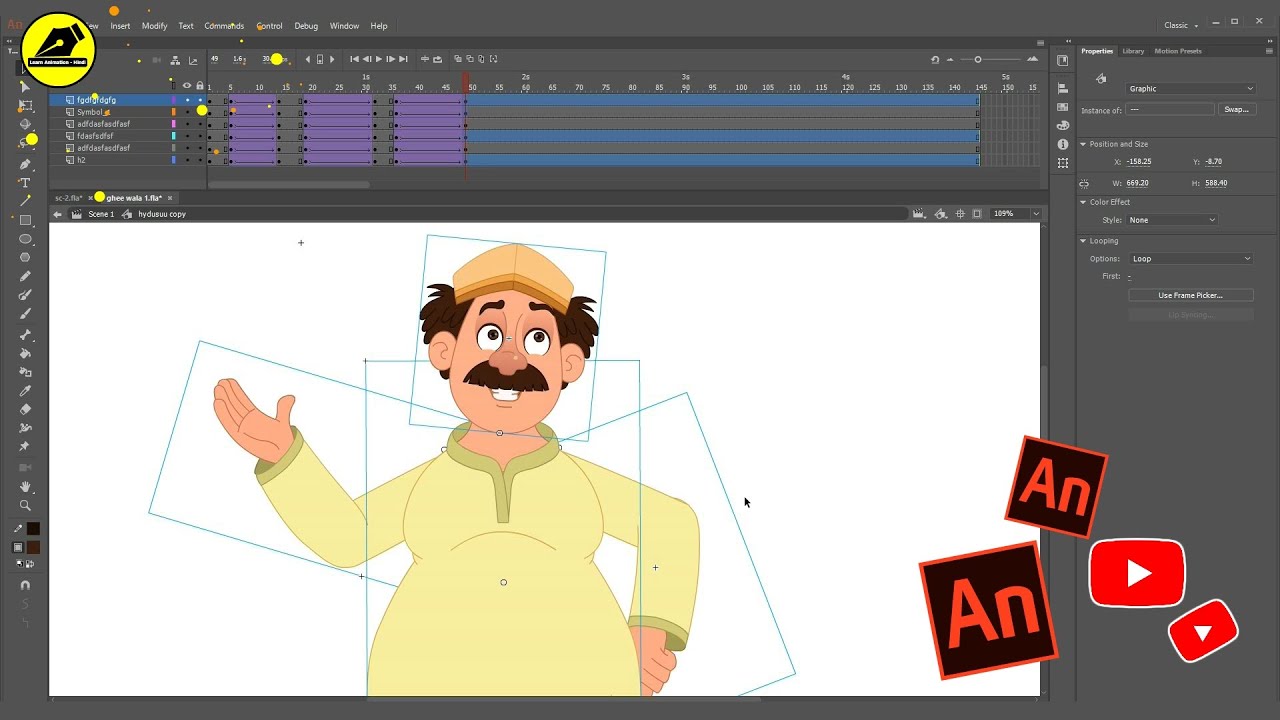Viewport: 1280px width, 720px height.
Task: Toggle visibility dot of fgdfgfdgfg layer
Action: click(x=187, y=100)
